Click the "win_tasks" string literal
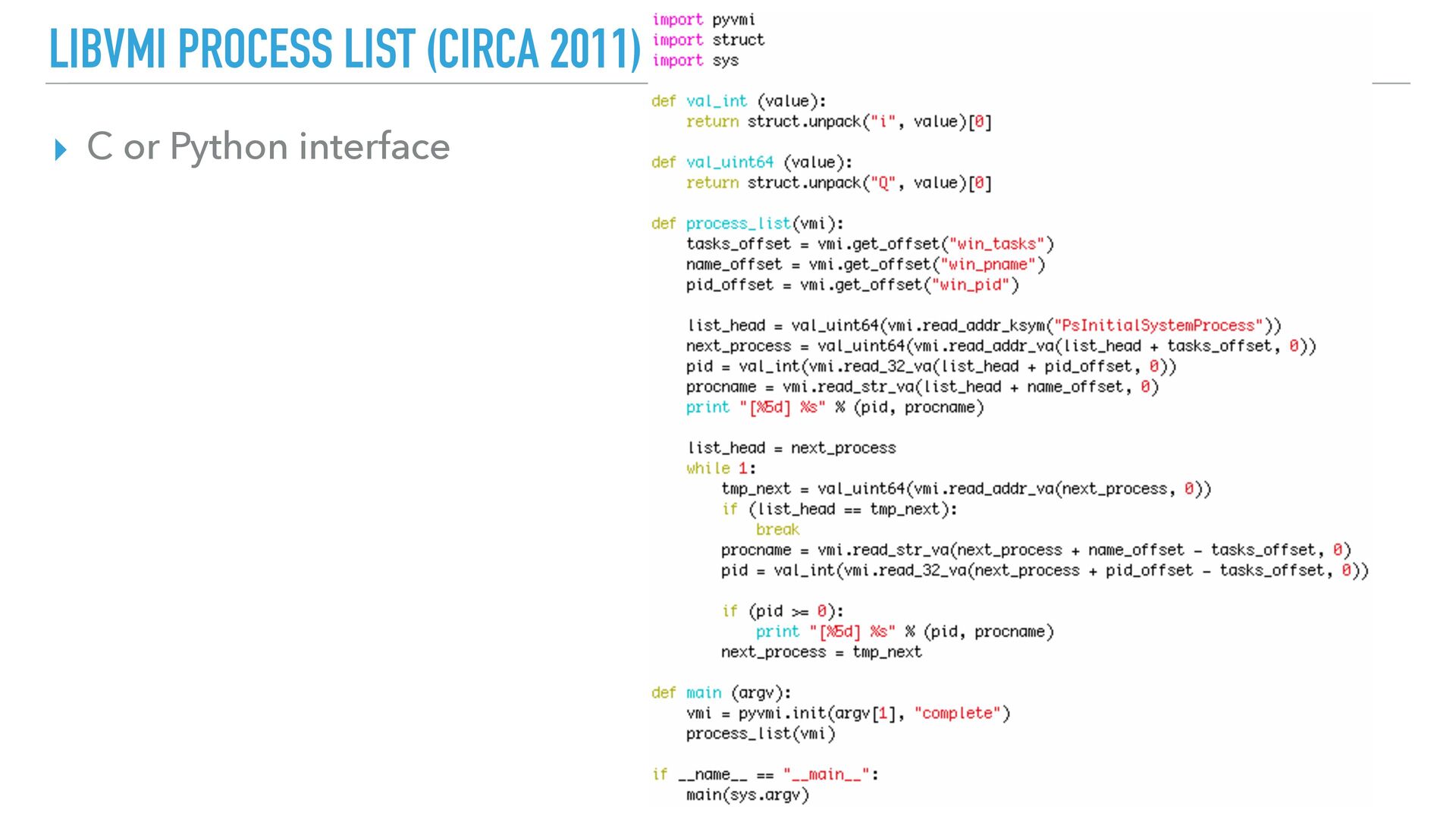This screenshot has width=1456, height=819. click(996, 244)
